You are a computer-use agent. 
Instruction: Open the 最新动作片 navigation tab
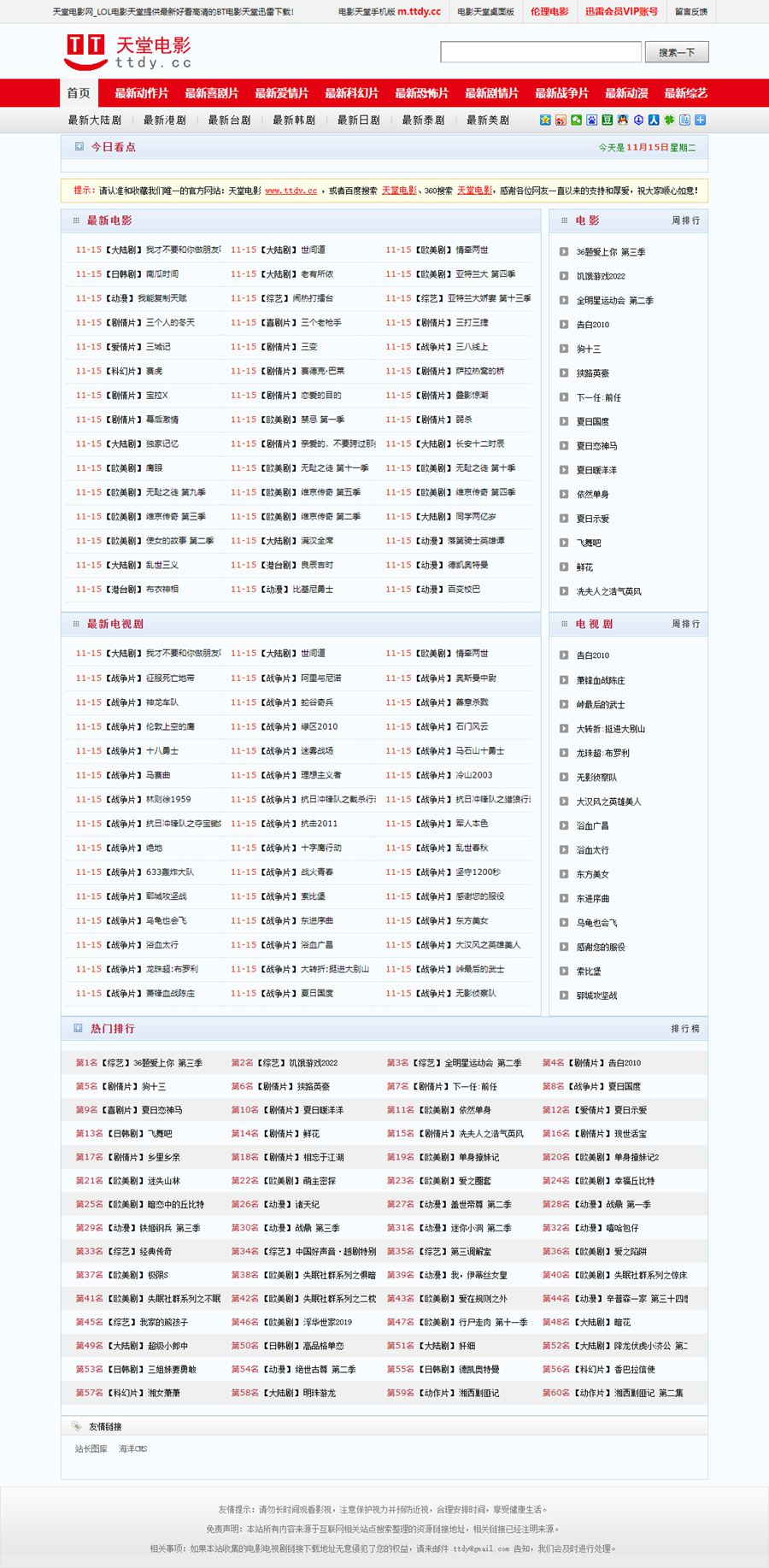pyautogui.click(x=142, y=93)
